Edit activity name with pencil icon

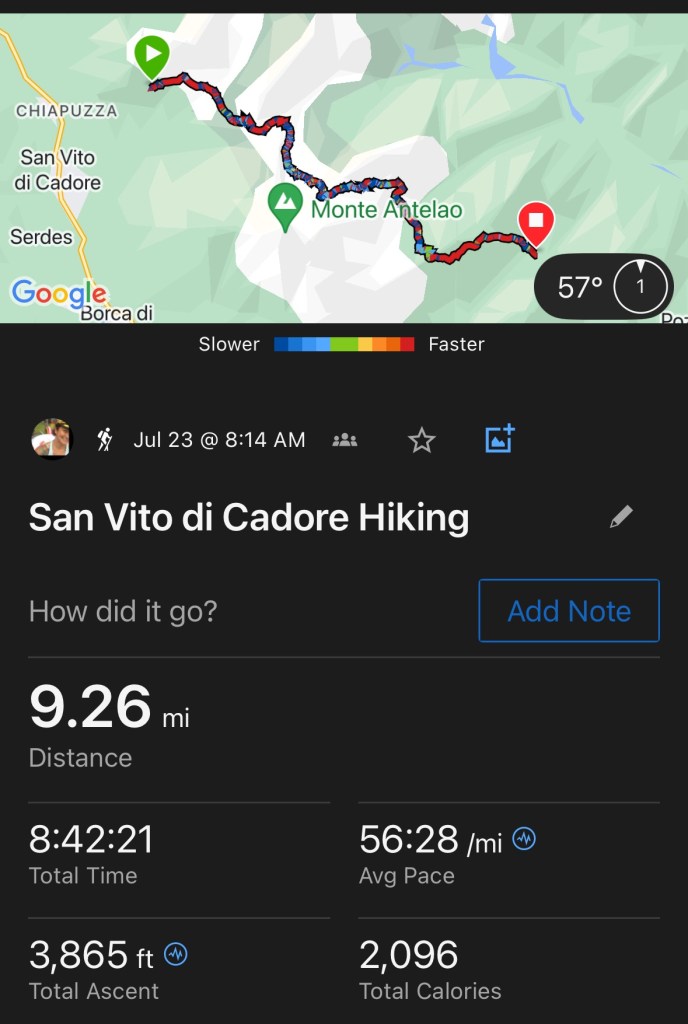coord(621,517)
